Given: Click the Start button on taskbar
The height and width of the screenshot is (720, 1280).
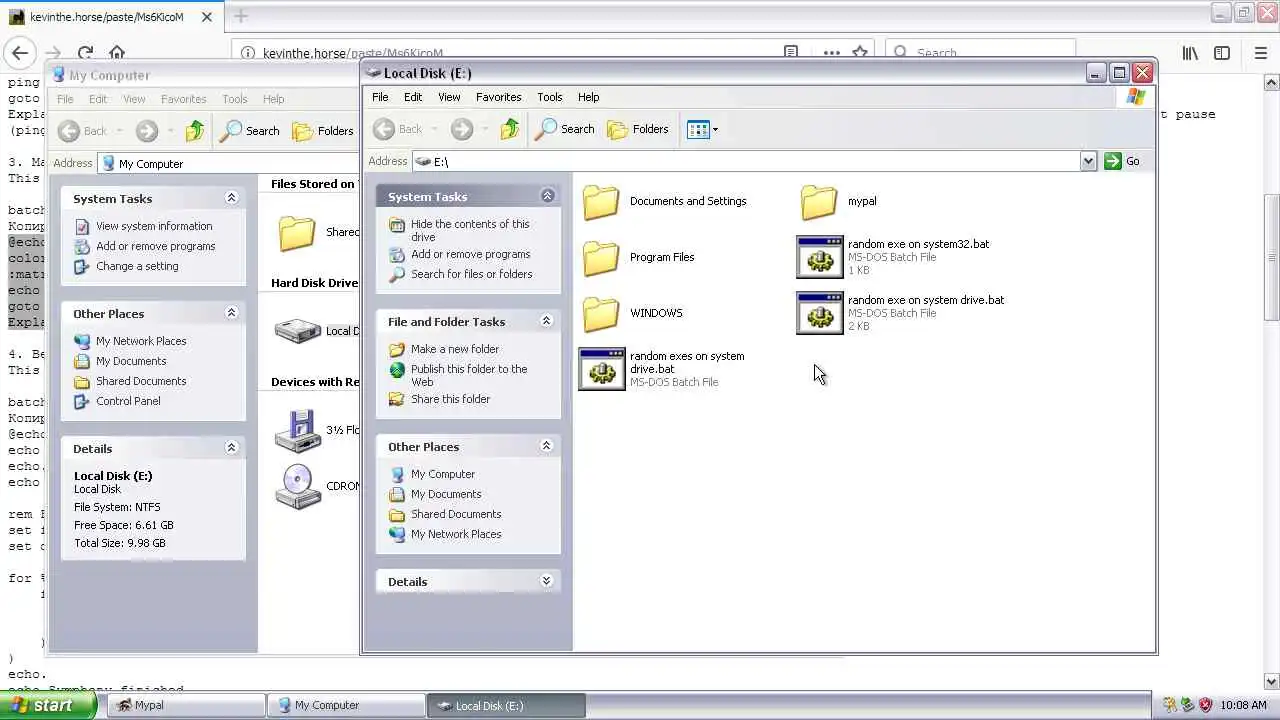Looking at the screenshot, I should tap(48, 705).
